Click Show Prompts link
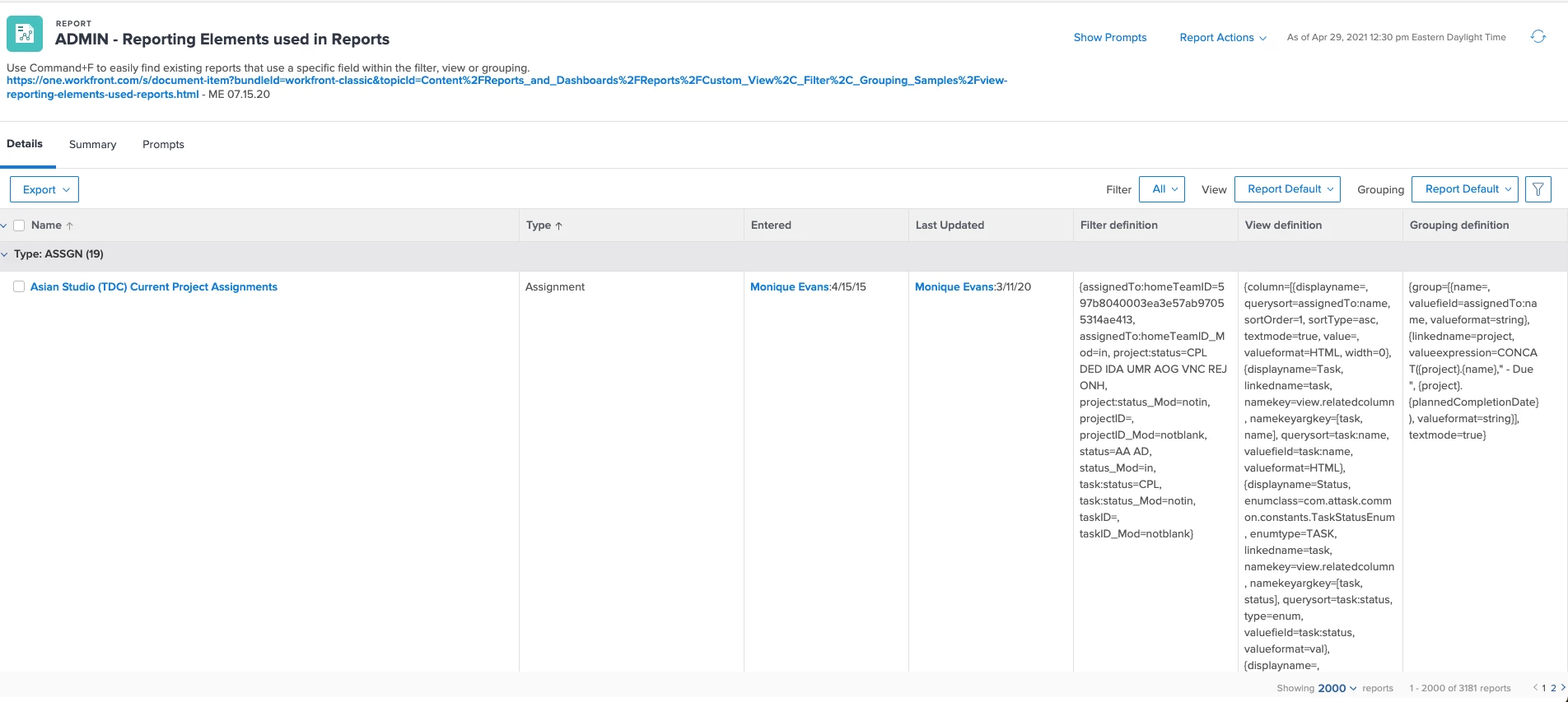1568x702 pixels. pos(1110,38)
